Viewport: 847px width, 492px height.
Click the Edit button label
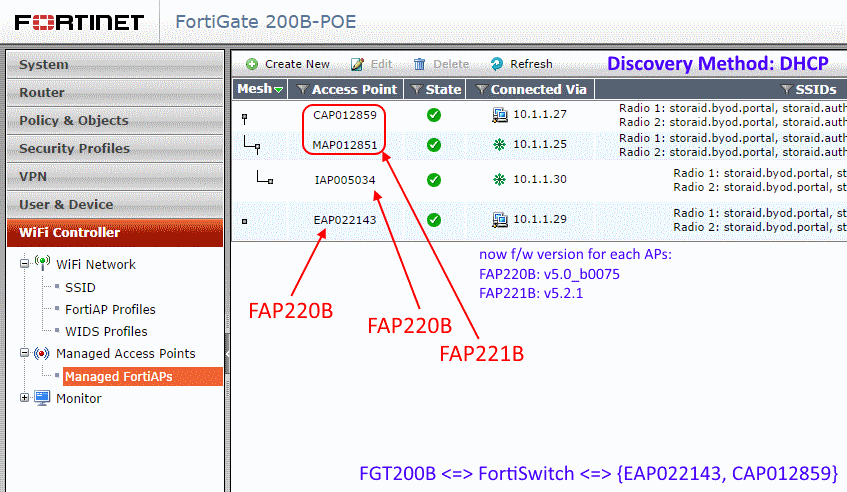(381, 64)
